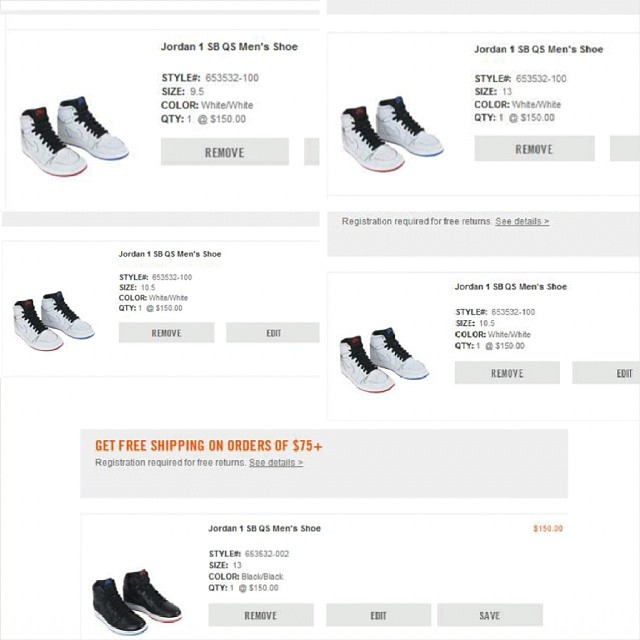This screenshot has width=640, height=640.
Task: Open See details link in upper right panel
Action: tap(522, 221)
